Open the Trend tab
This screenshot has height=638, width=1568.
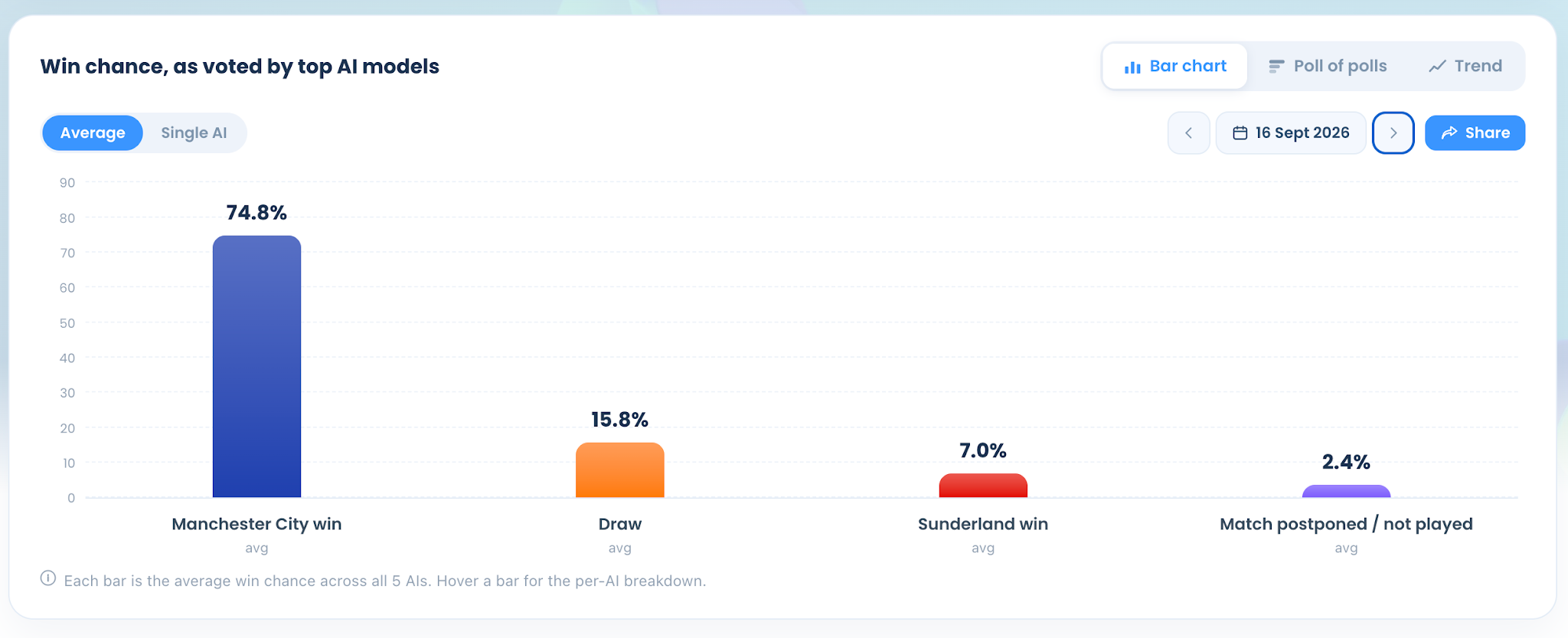(1465, 67)
